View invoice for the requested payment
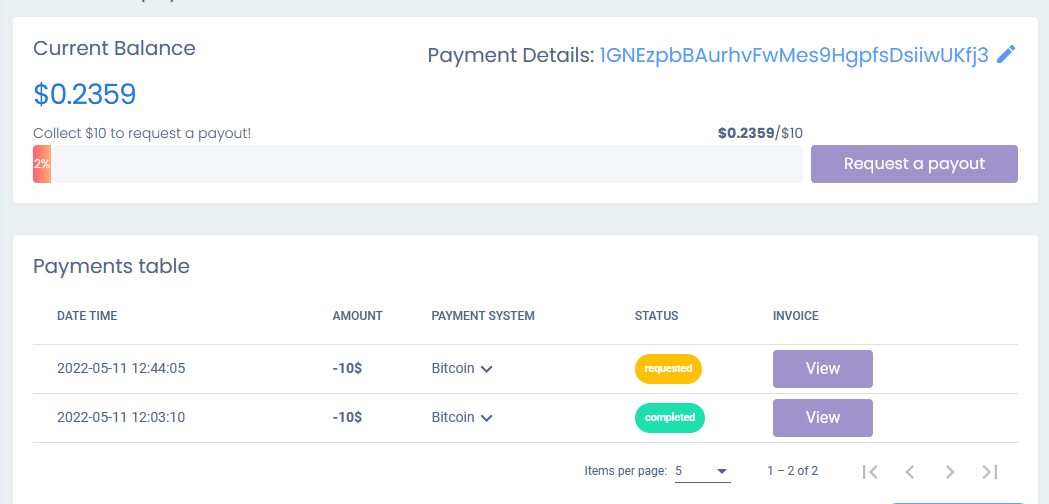Viewport: 1049px width, 504px height. pyautogui.click(x=822, y=369)
